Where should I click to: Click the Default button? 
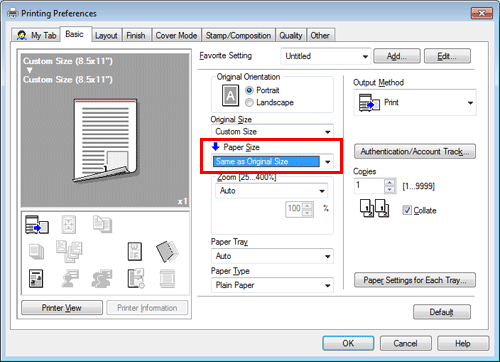(x=442, y=312)
